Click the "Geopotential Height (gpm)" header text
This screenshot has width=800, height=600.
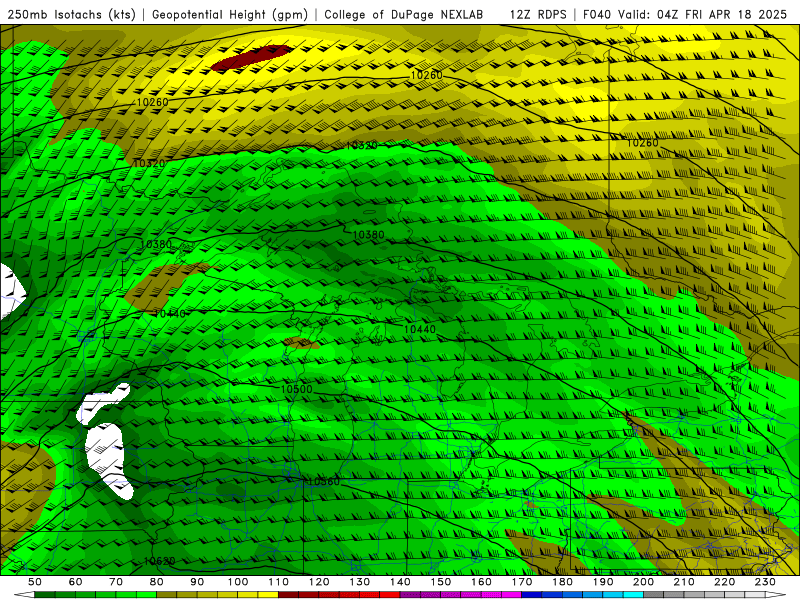coord(230,15)
